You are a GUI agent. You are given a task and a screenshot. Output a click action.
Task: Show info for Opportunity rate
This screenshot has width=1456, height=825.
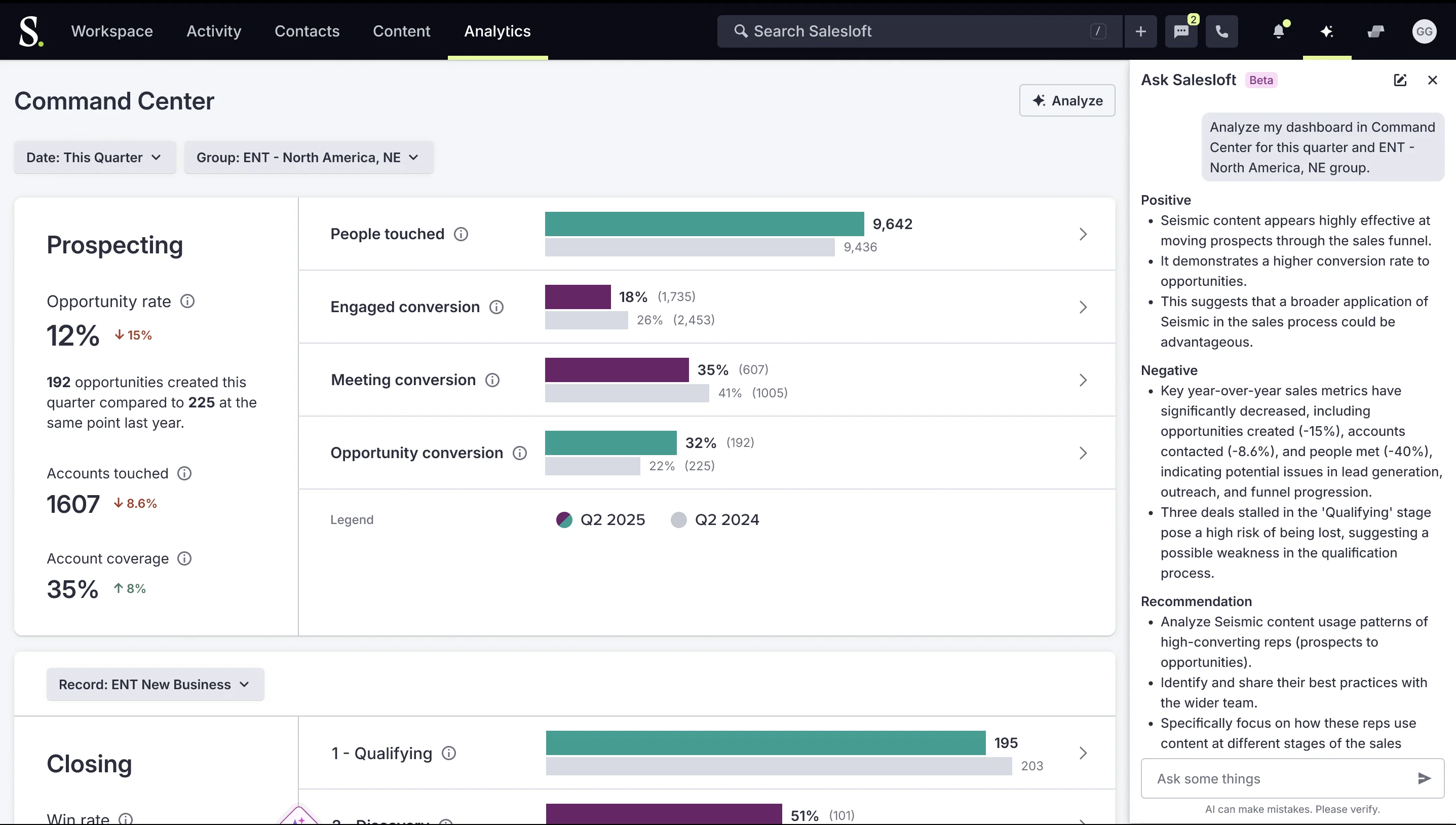coord(187,302)
